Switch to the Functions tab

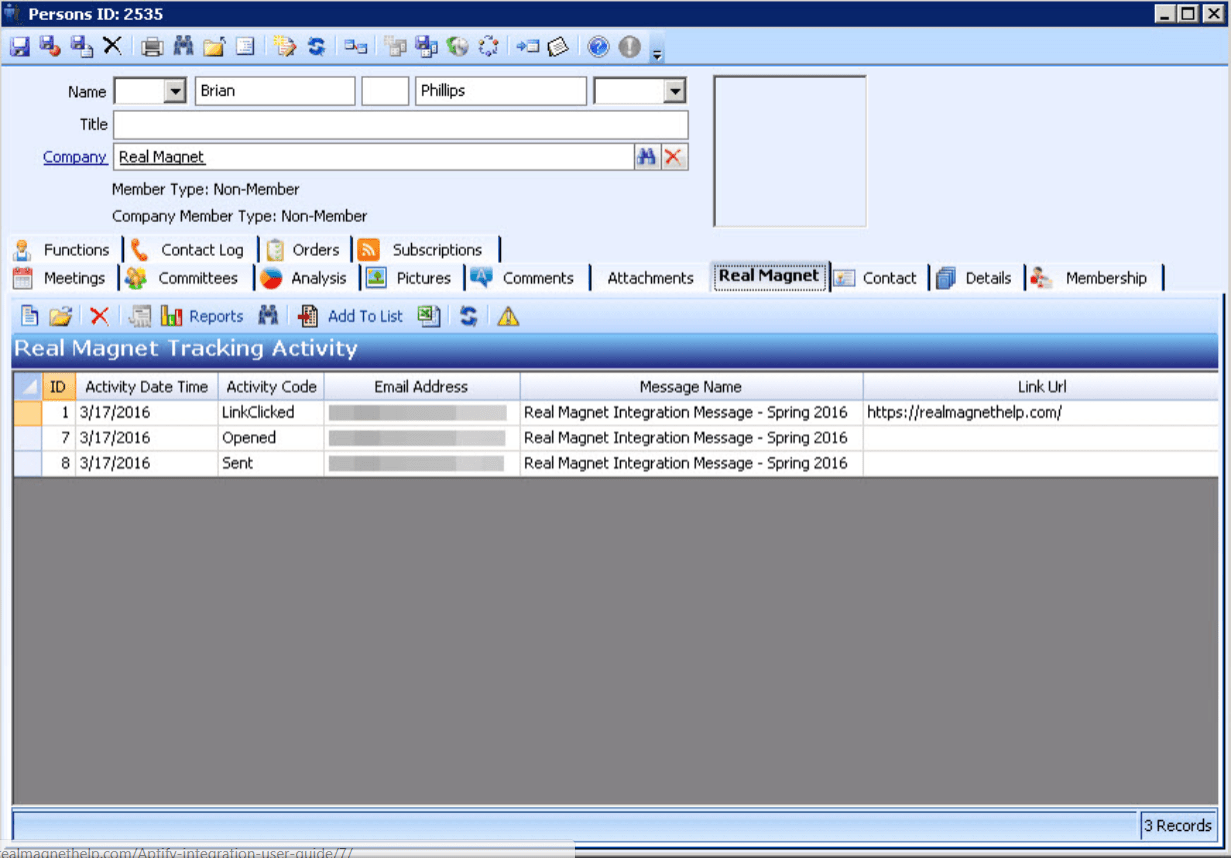[x=65, y=250]
